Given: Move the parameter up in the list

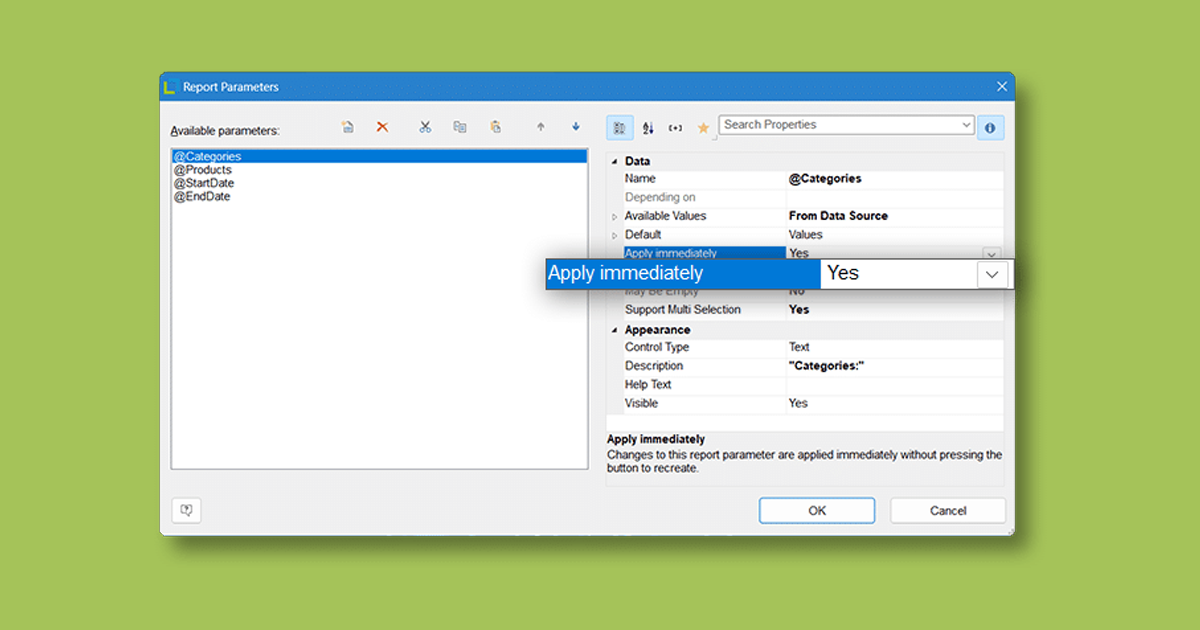Looking at the screenshot, I should tap(540, 127).
